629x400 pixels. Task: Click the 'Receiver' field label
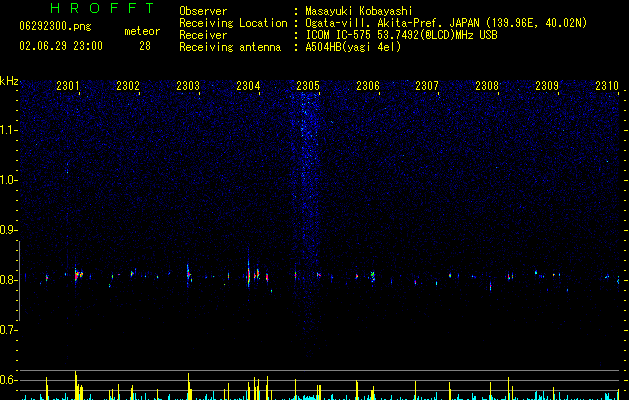tap(203, 35)
